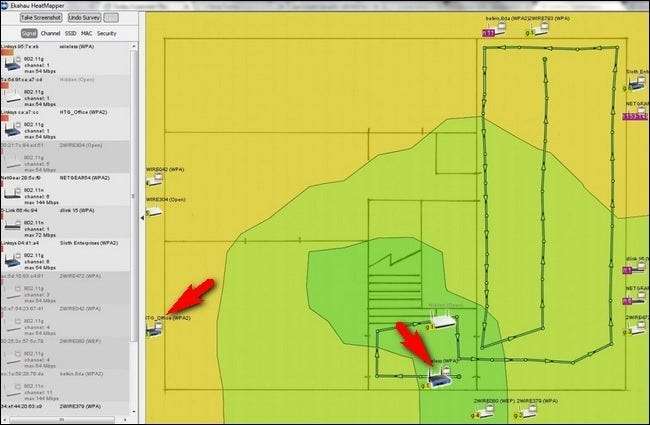650x425 pixels.
Task: Click the Hidden (Open) access point on the map
Action: click(443, 321)
